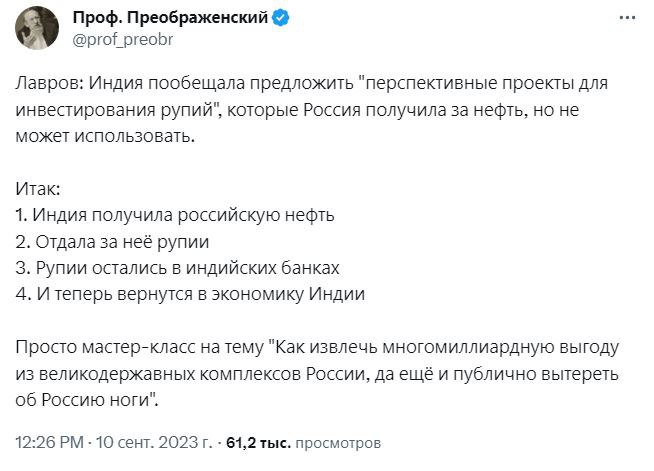Open the three-dot more options menu
The width and height of the screenshot is (654, 471).
[627, 18]
